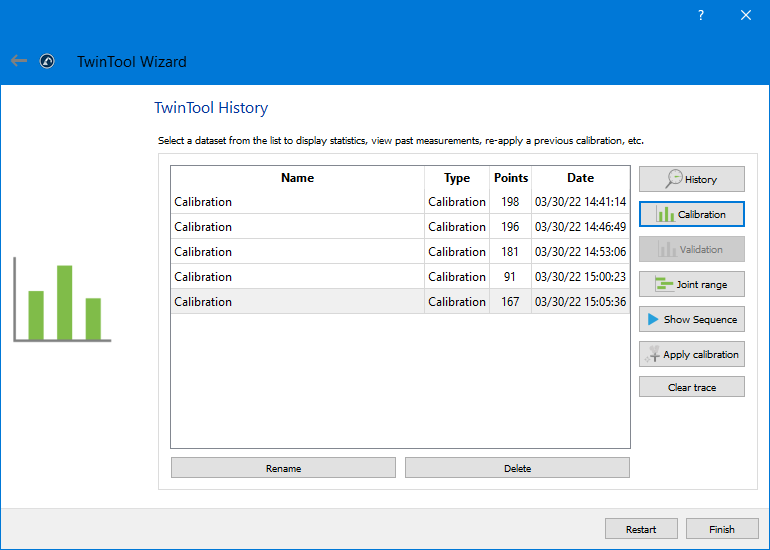770x550 pixels.
Task: Play Show Sequence
Action: click(691, 319)
